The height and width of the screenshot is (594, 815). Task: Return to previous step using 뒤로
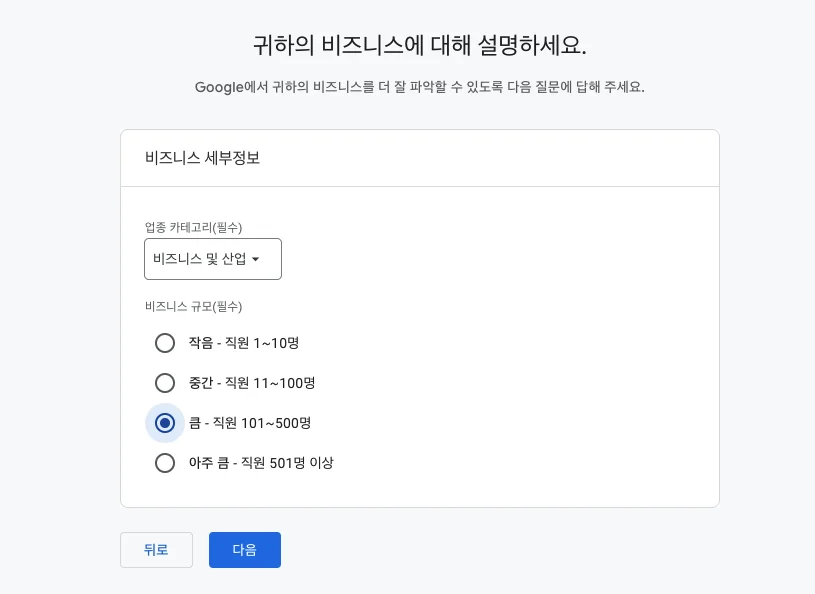(156, 550)
